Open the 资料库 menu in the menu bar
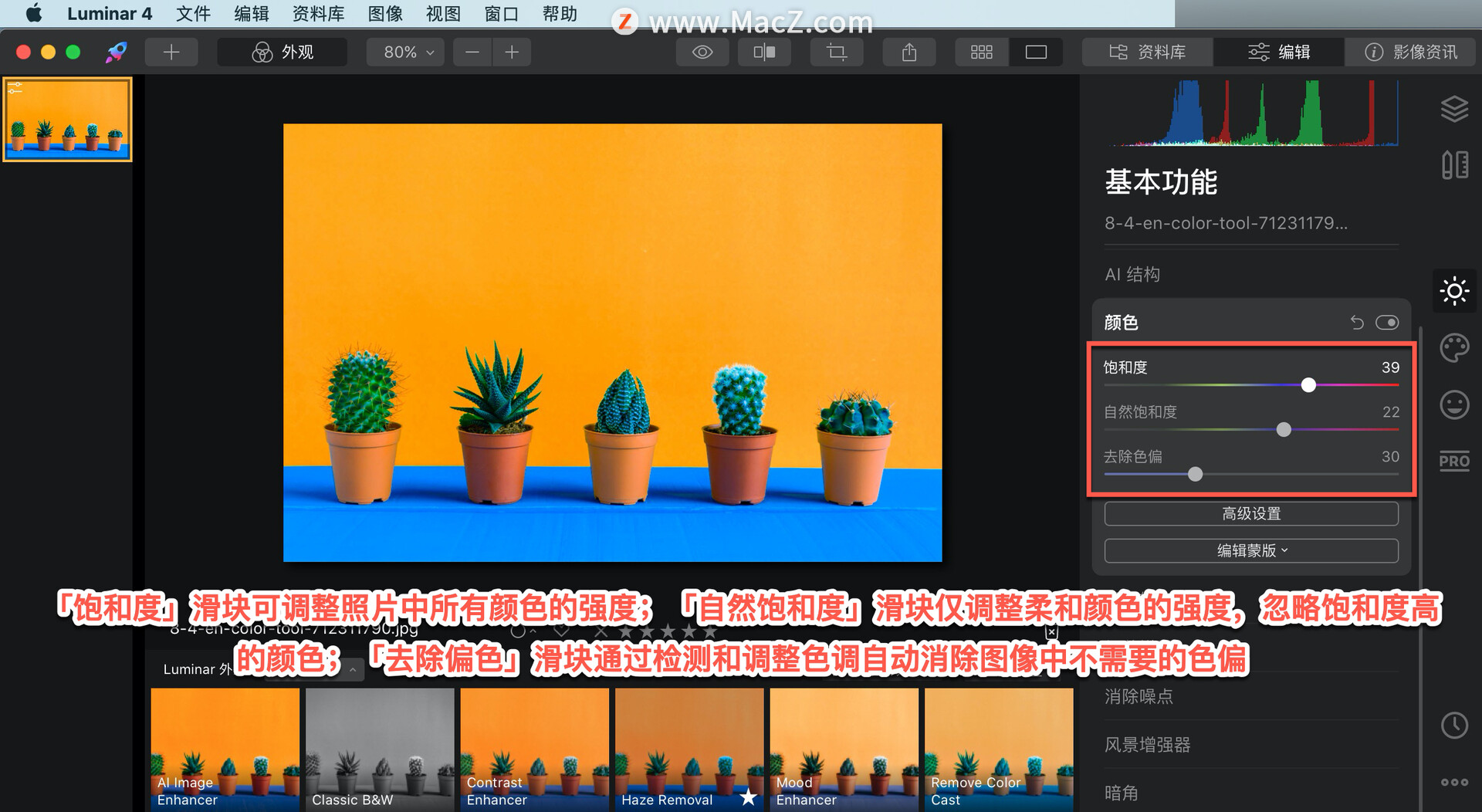This screenshot has width=1482, height=812. point(319,13)
